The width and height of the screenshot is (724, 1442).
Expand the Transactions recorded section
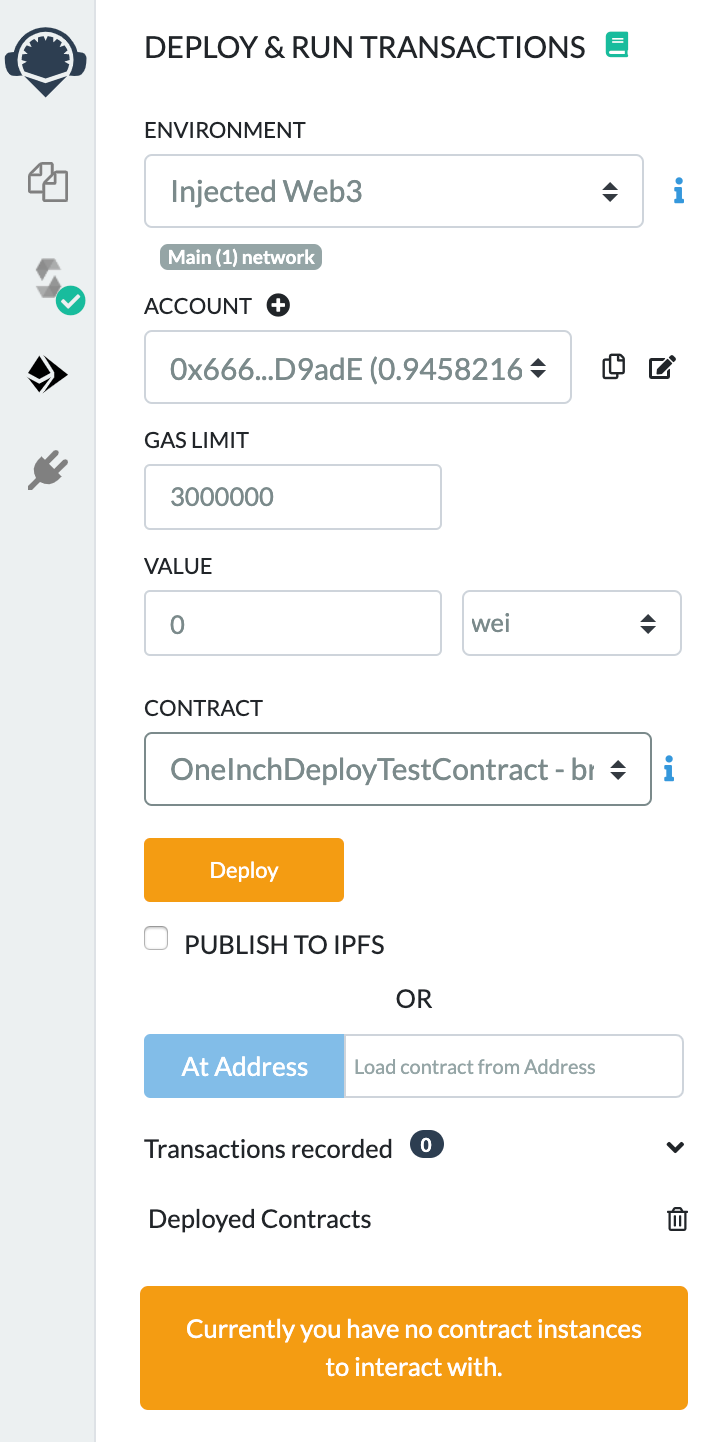click(x=675, y=1148)
